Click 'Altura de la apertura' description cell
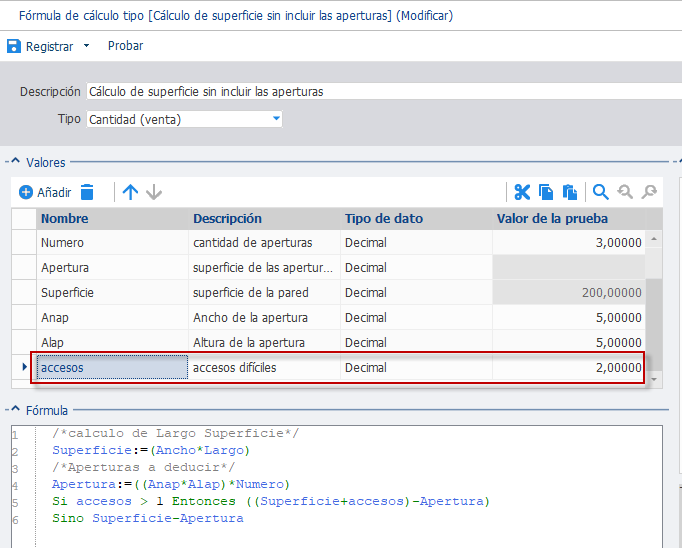The image size is (682, 548). [264, 342]
